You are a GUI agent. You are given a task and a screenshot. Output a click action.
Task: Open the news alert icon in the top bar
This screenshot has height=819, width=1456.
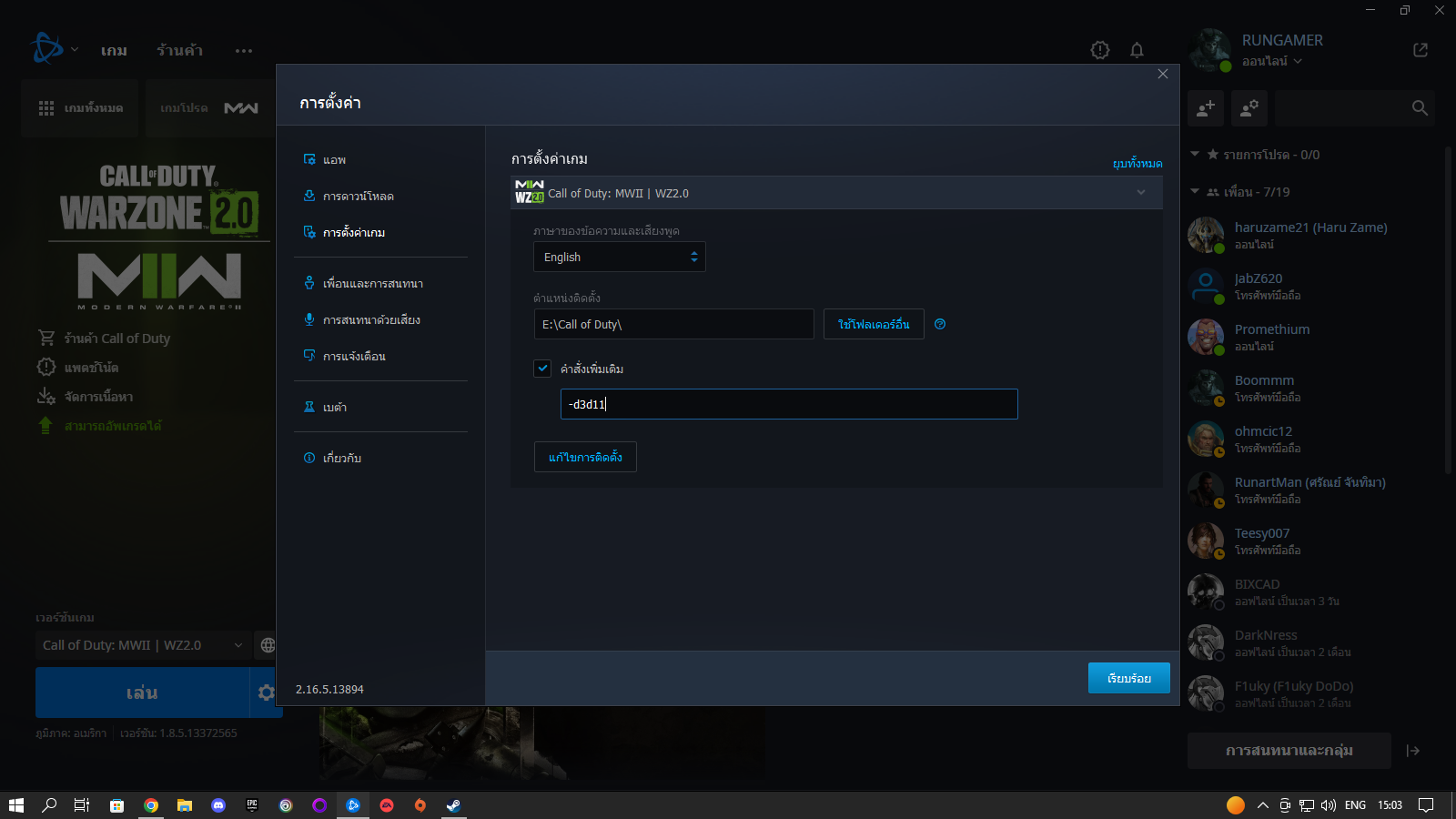point(1100,50)
